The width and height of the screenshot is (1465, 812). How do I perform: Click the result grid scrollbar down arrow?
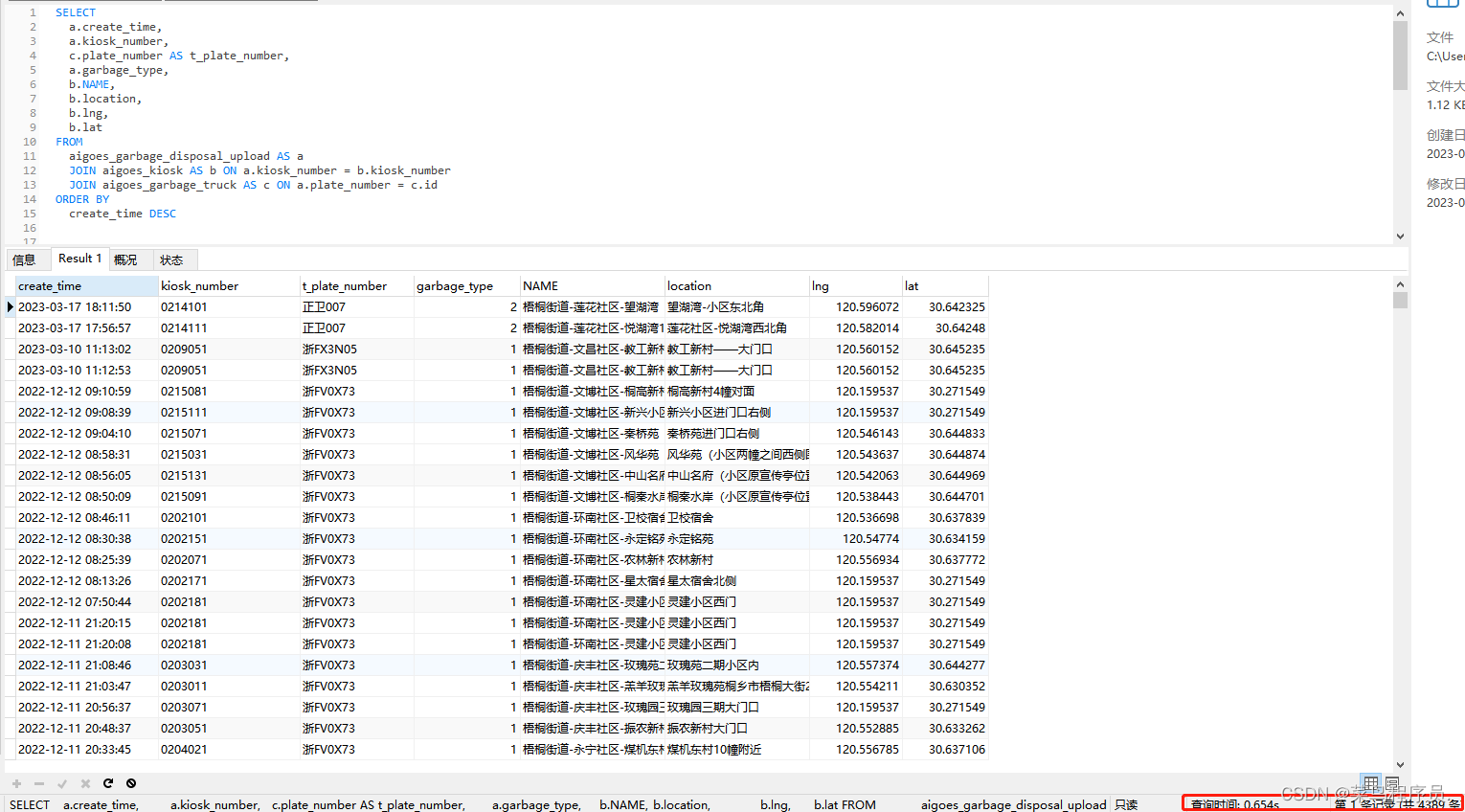[x=1400, y=763]
